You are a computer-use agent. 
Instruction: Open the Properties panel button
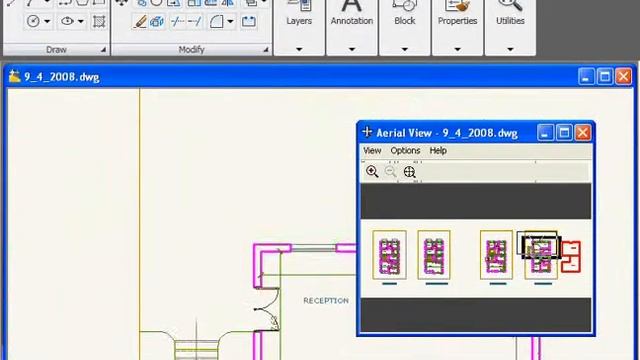(458, 14)
